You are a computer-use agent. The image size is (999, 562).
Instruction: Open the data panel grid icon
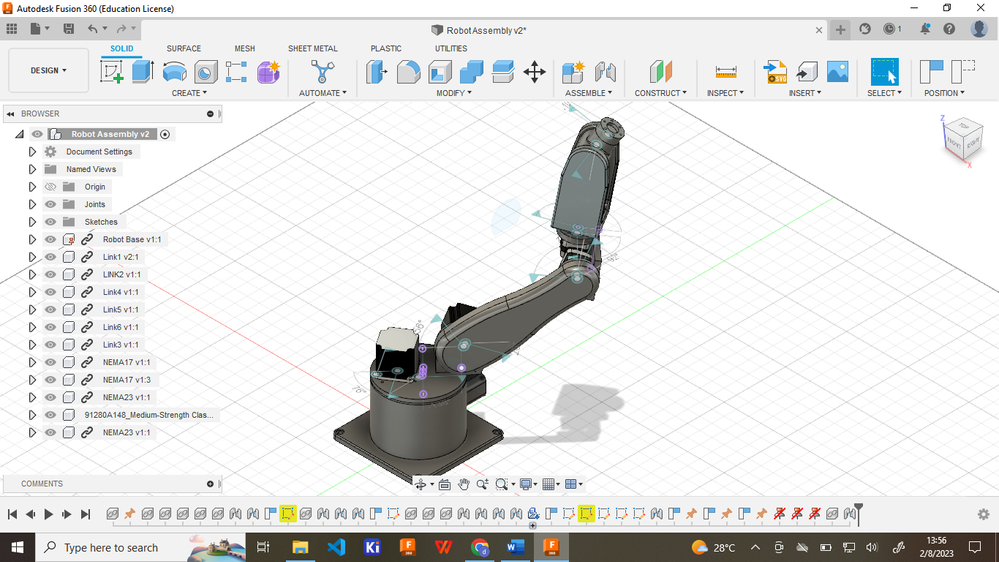pyautogui.click(x=12, y=29)
